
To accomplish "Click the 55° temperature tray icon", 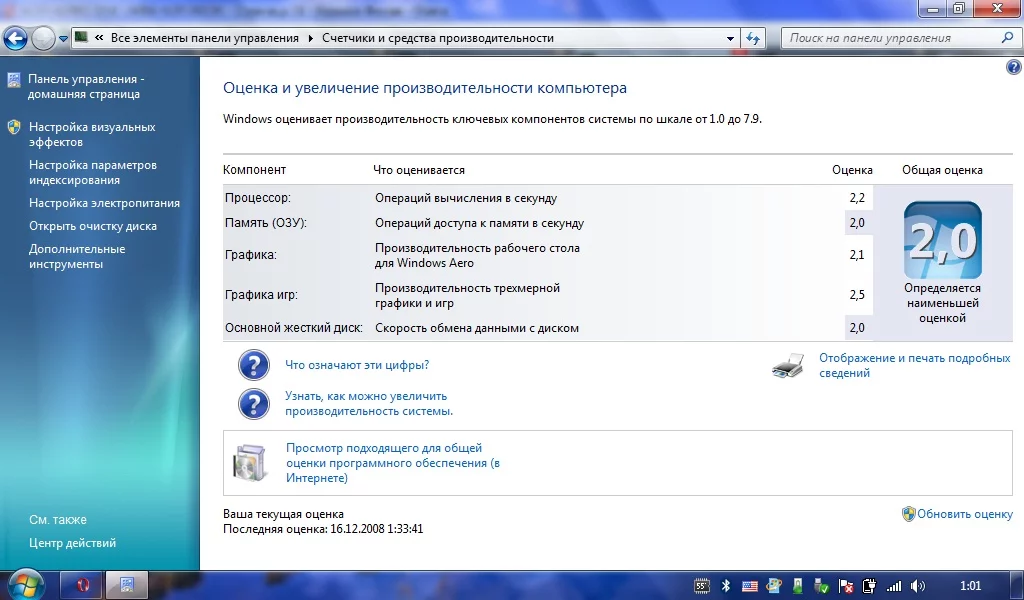I will 702,586.
